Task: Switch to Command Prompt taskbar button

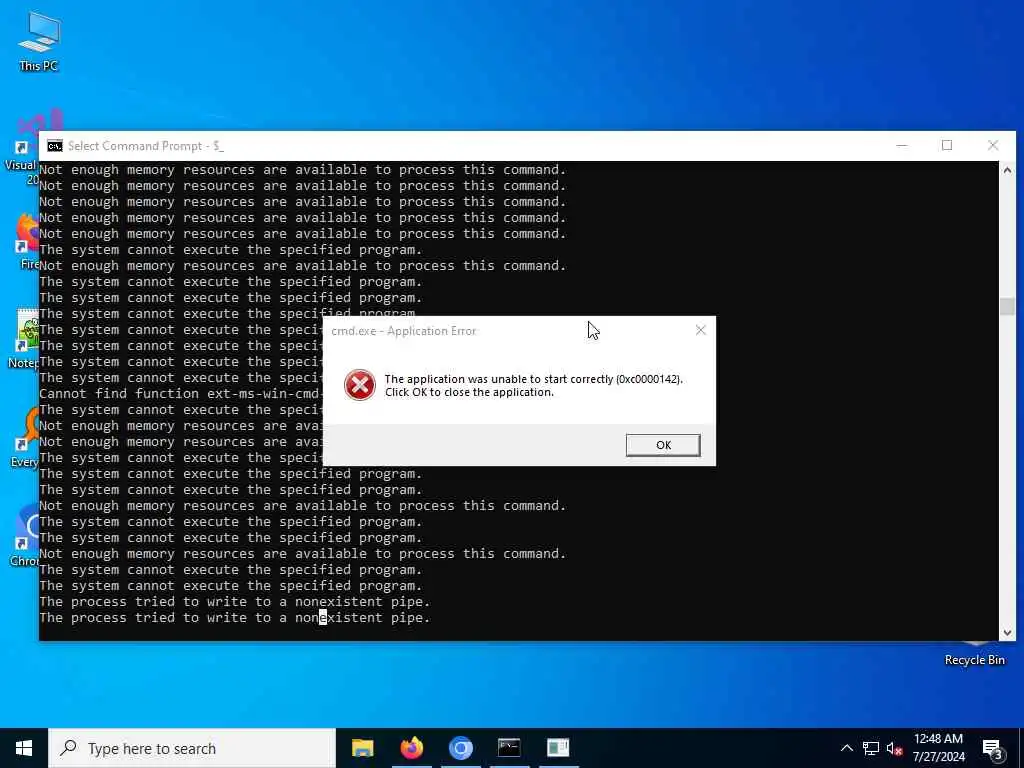Action: click(509, 748)
